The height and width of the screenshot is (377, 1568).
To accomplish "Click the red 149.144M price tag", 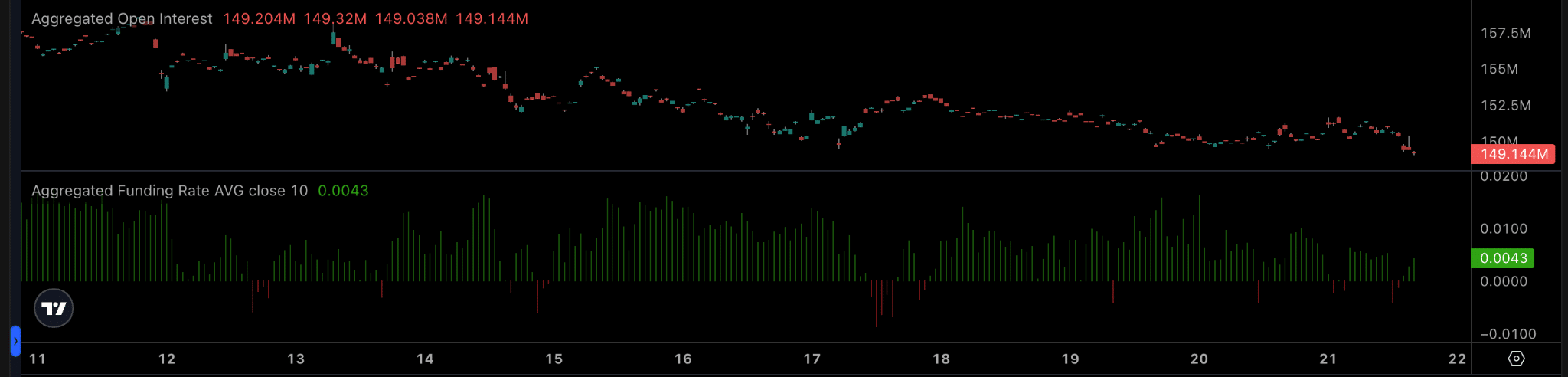I will tap(1513, 154).
